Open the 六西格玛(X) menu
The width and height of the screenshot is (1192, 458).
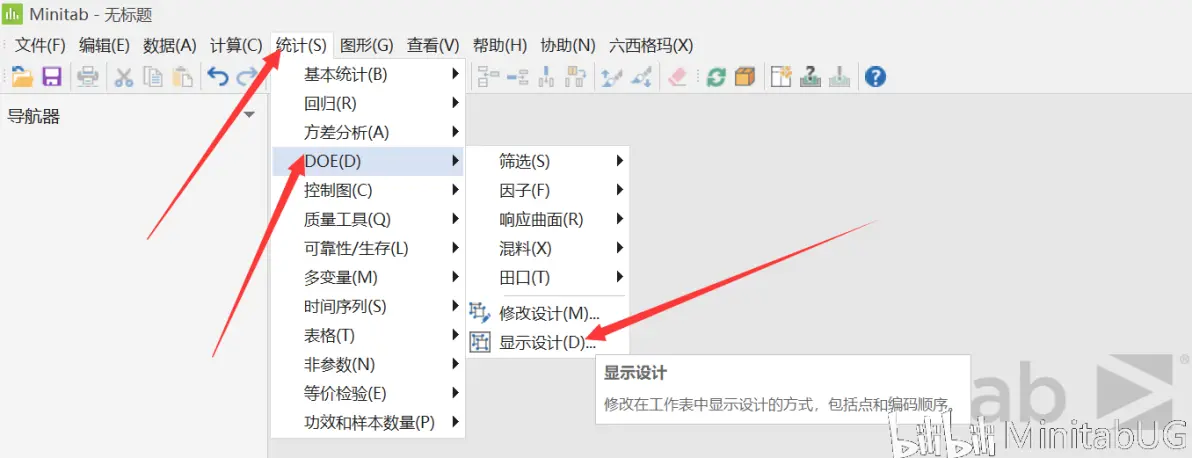pyautogui.click(x=651, y=45)
